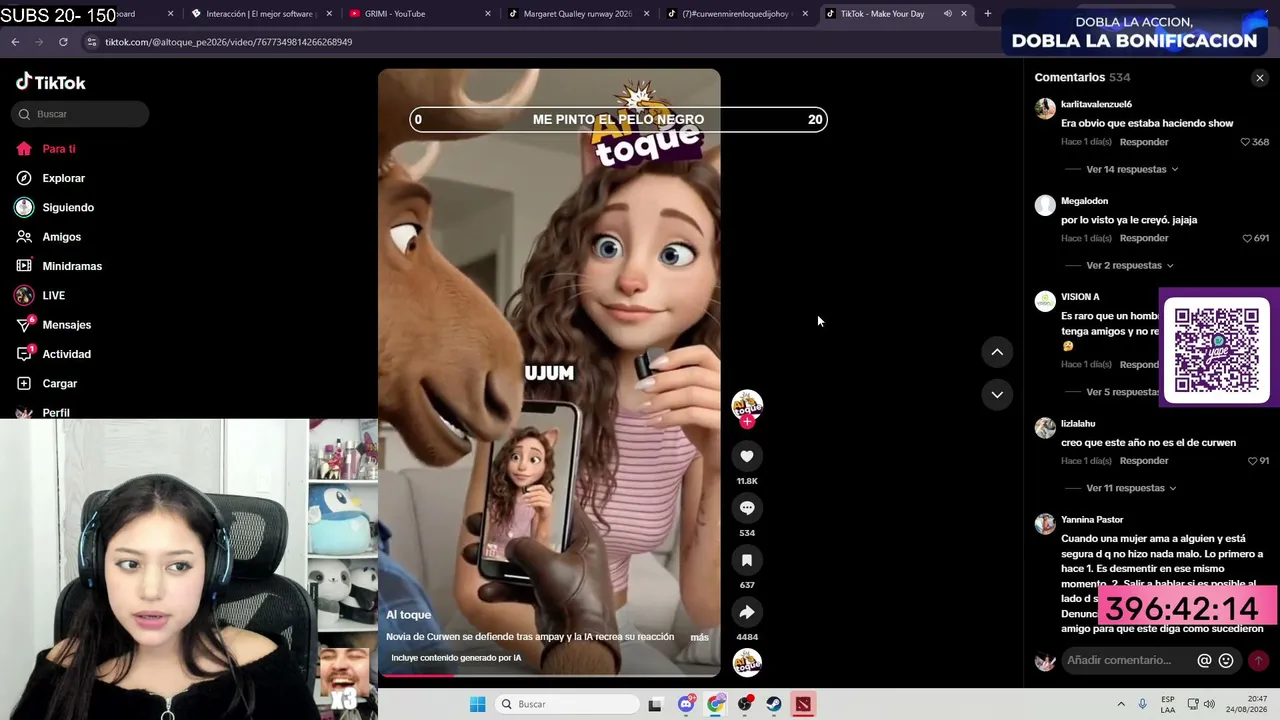1280x720 pixels.
Task: Like lizlalahu's comment
Action: 1251,461
